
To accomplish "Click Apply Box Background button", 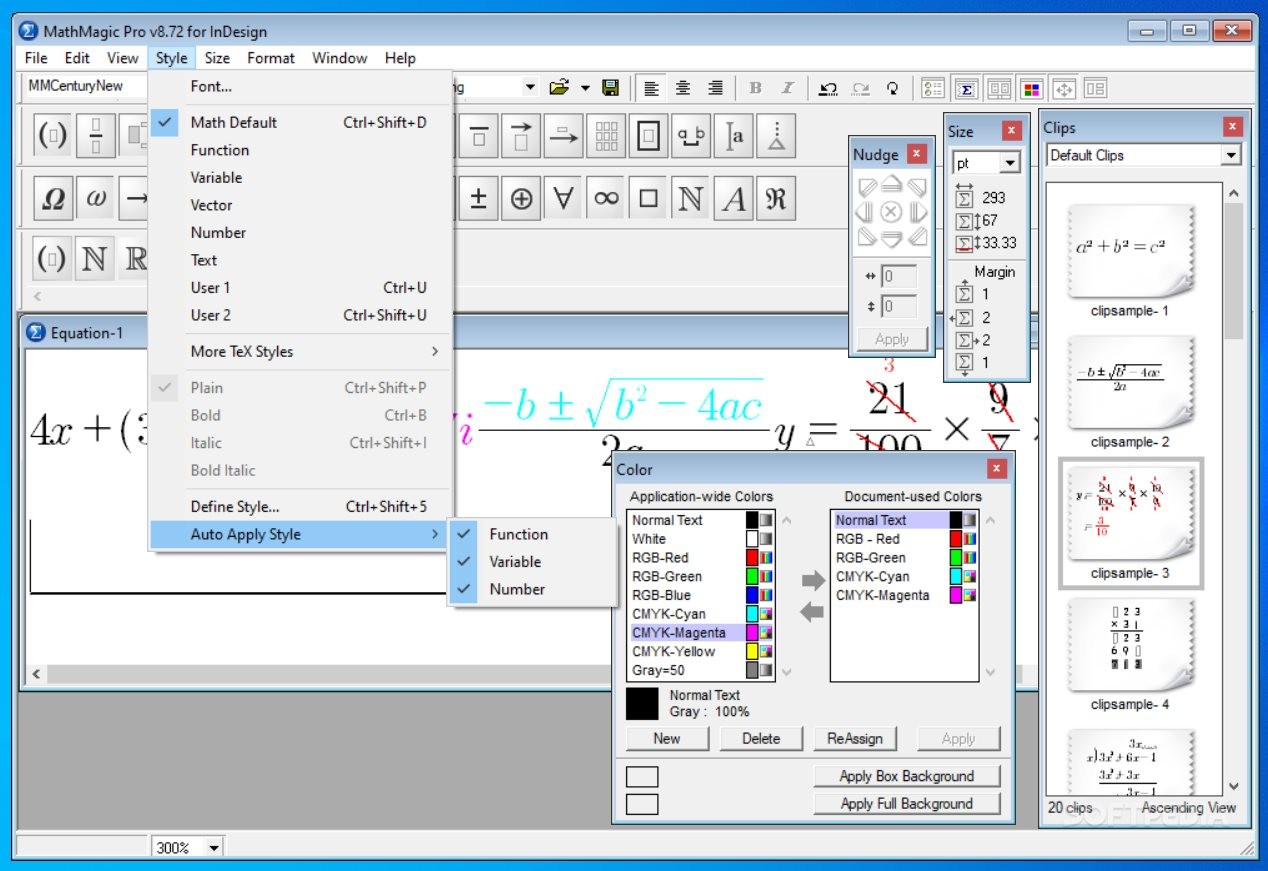I will point(907,776).
